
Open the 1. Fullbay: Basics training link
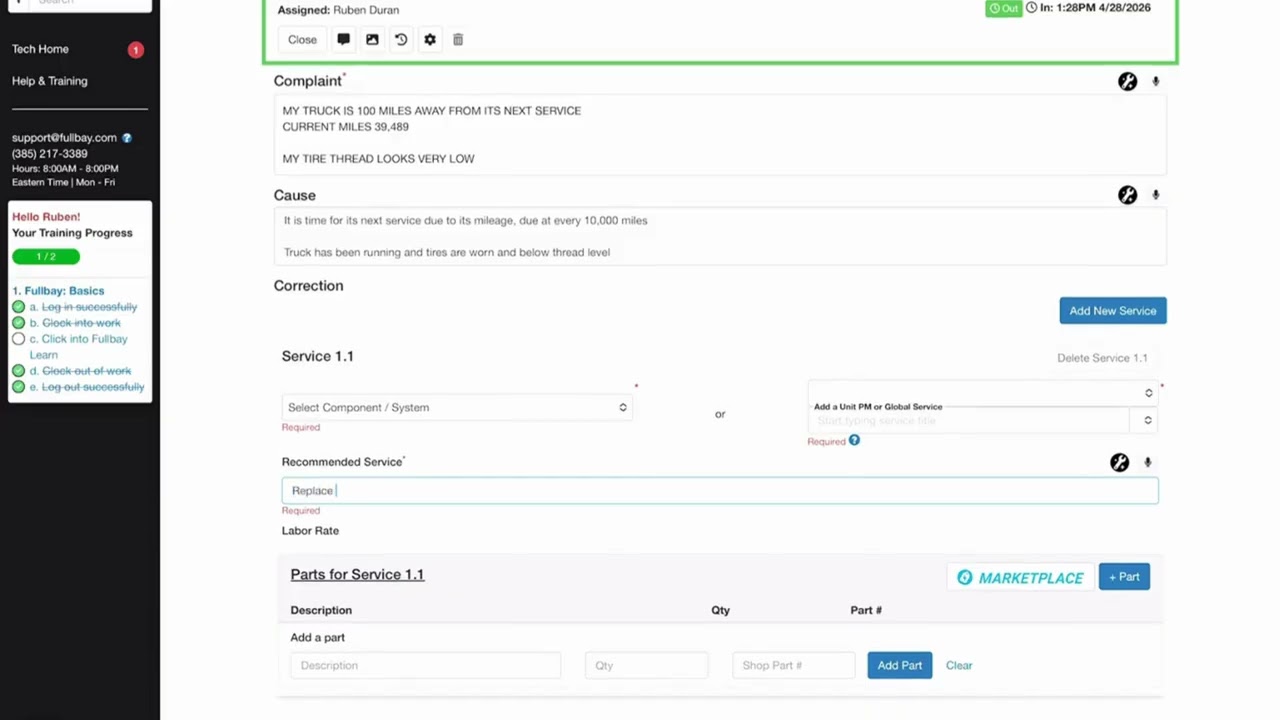[58, 291]
